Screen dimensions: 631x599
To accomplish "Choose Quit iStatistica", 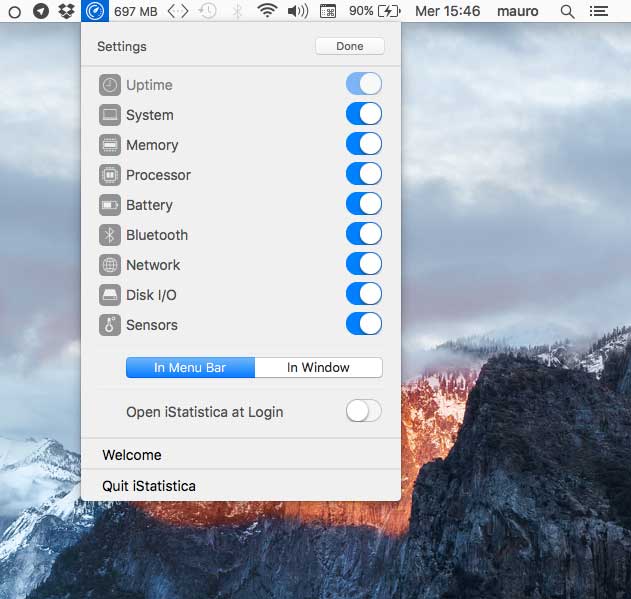I will coord(241,486).
